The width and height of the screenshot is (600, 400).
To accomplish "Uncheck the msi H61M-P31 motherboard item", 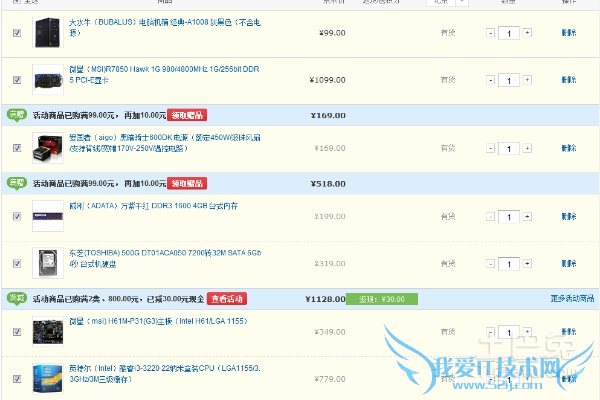I will [17, 332].
